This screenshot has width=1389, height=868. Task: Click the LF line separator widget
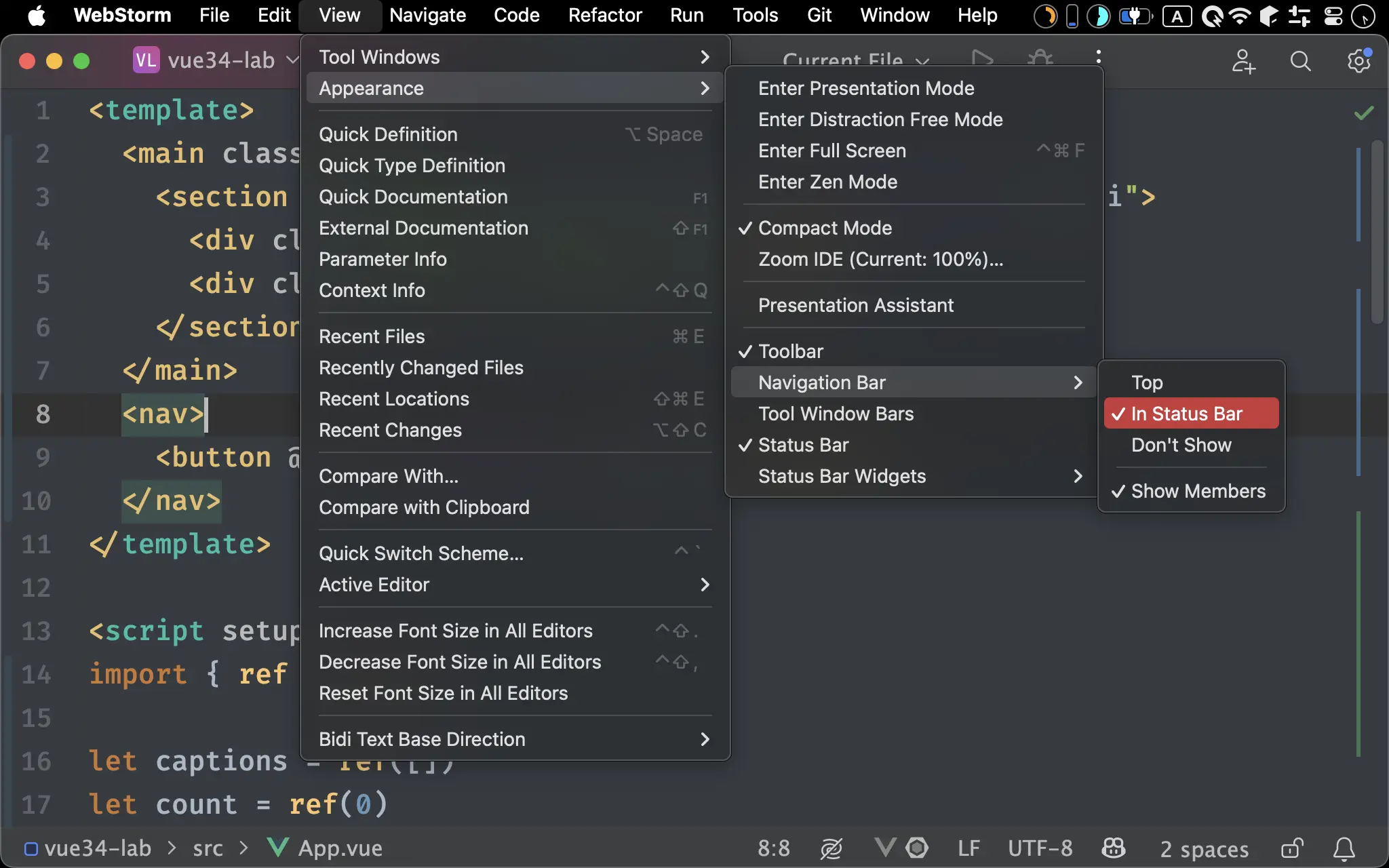click(x=969, y=848)
